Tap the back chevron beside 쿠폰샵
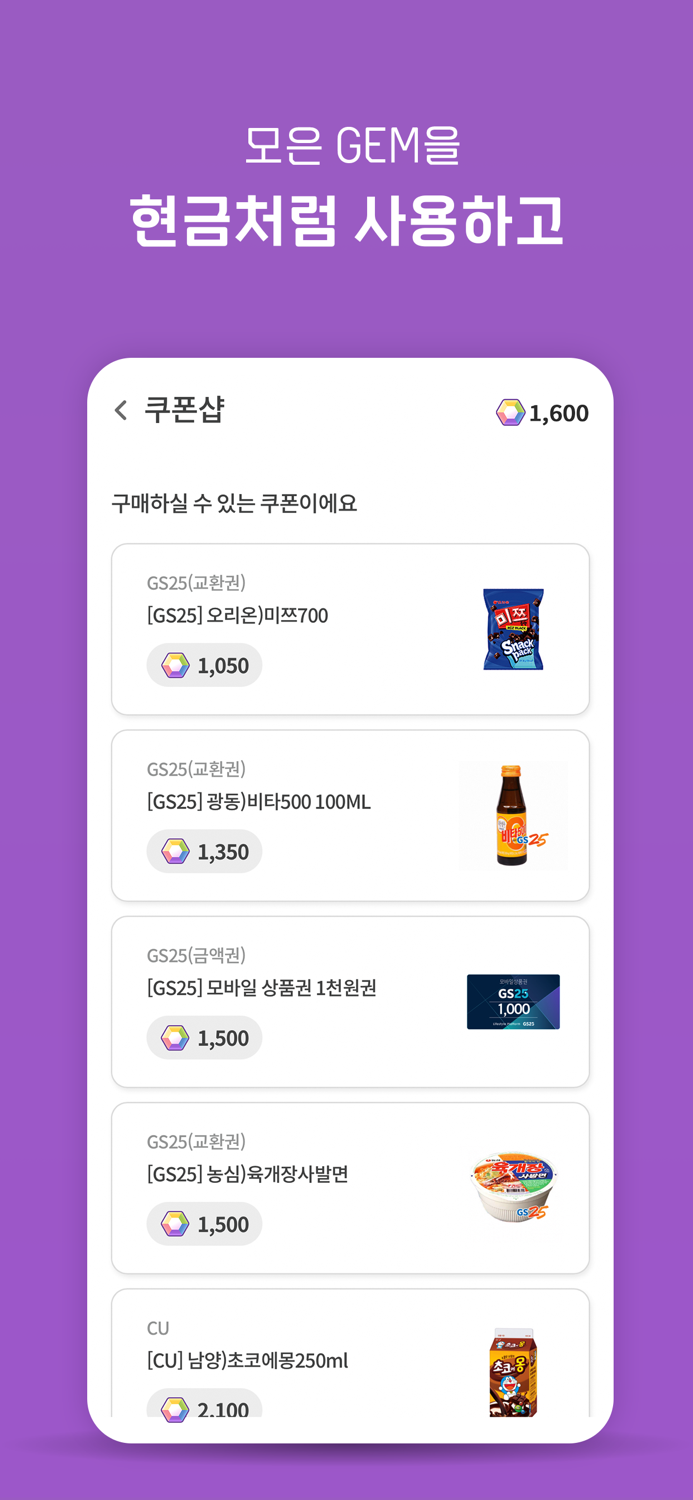 pos(119,410)
